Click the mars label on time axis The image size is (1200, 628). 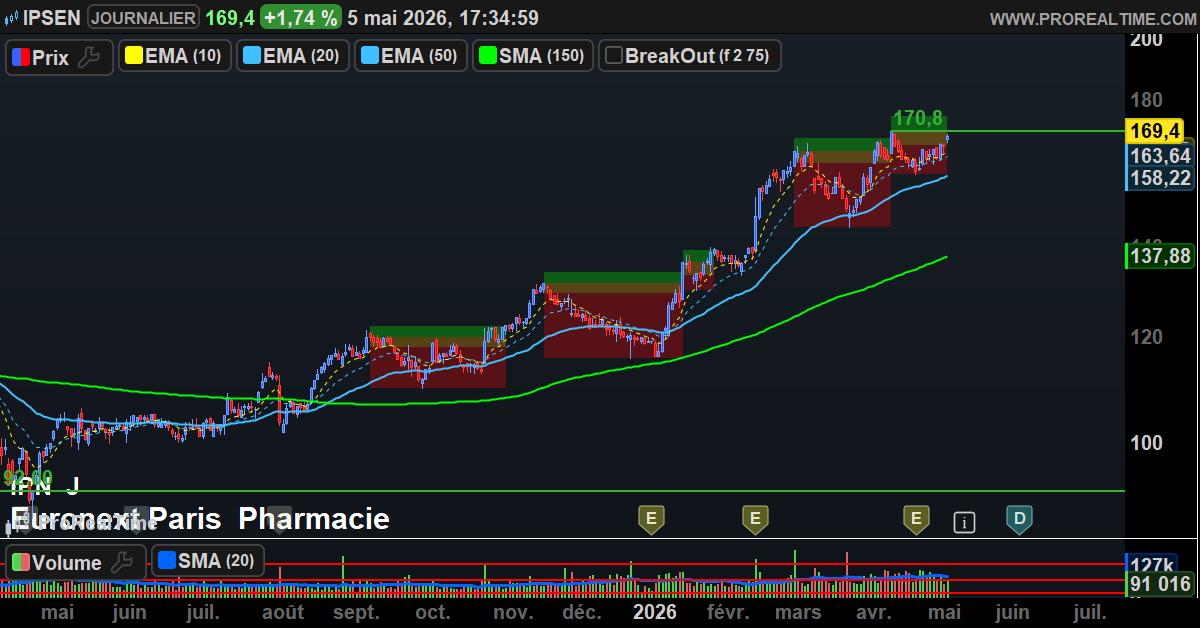click(x=799, y=612)
